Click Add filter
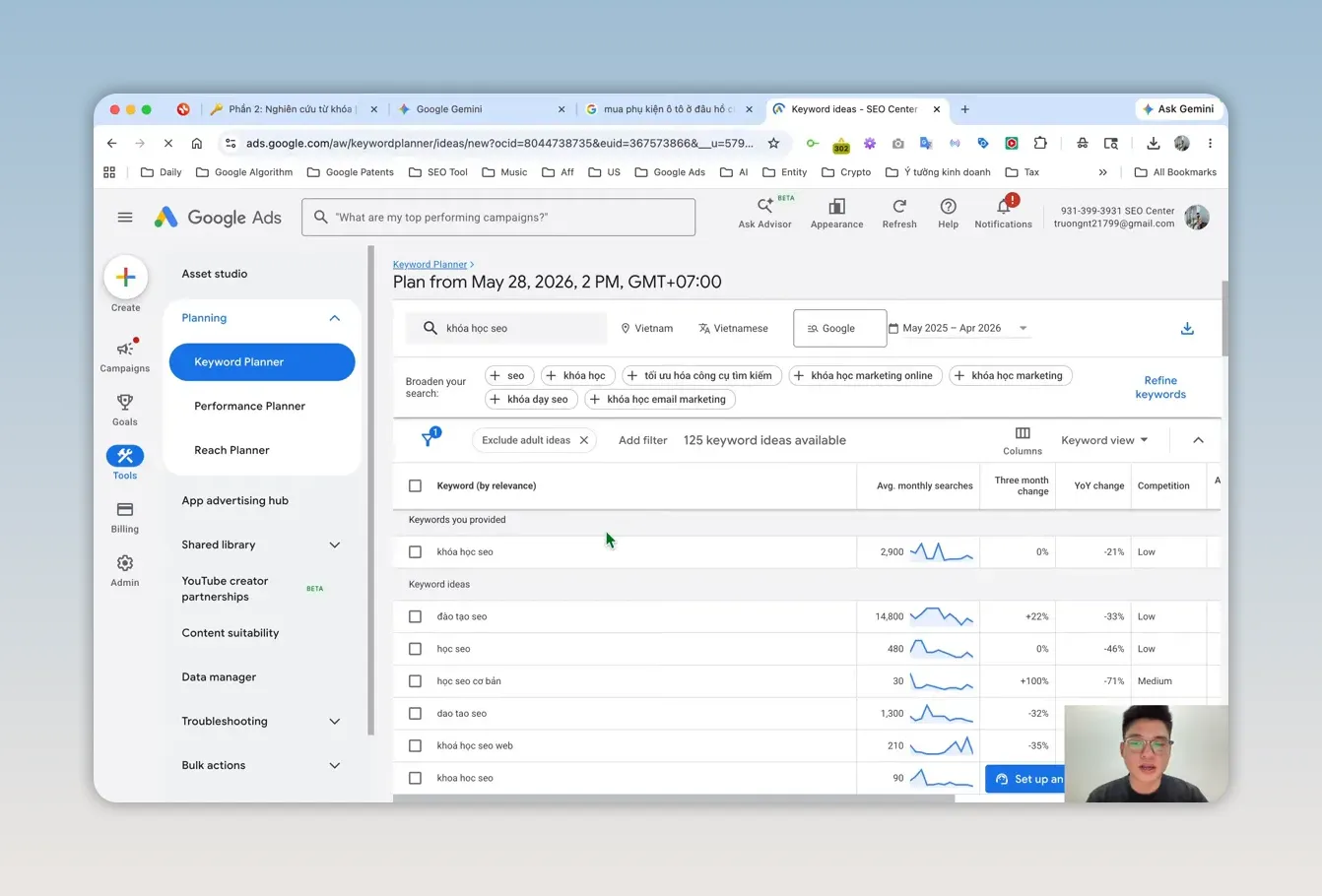The image size is (1322, 896). 642,440
